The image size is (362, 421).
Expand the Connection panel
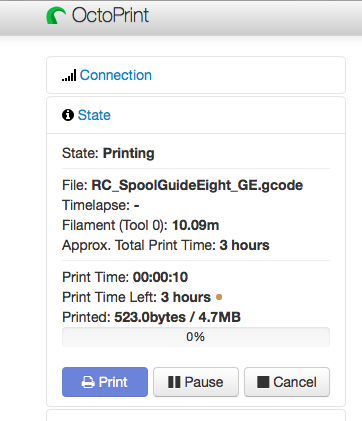click(116, 75)
